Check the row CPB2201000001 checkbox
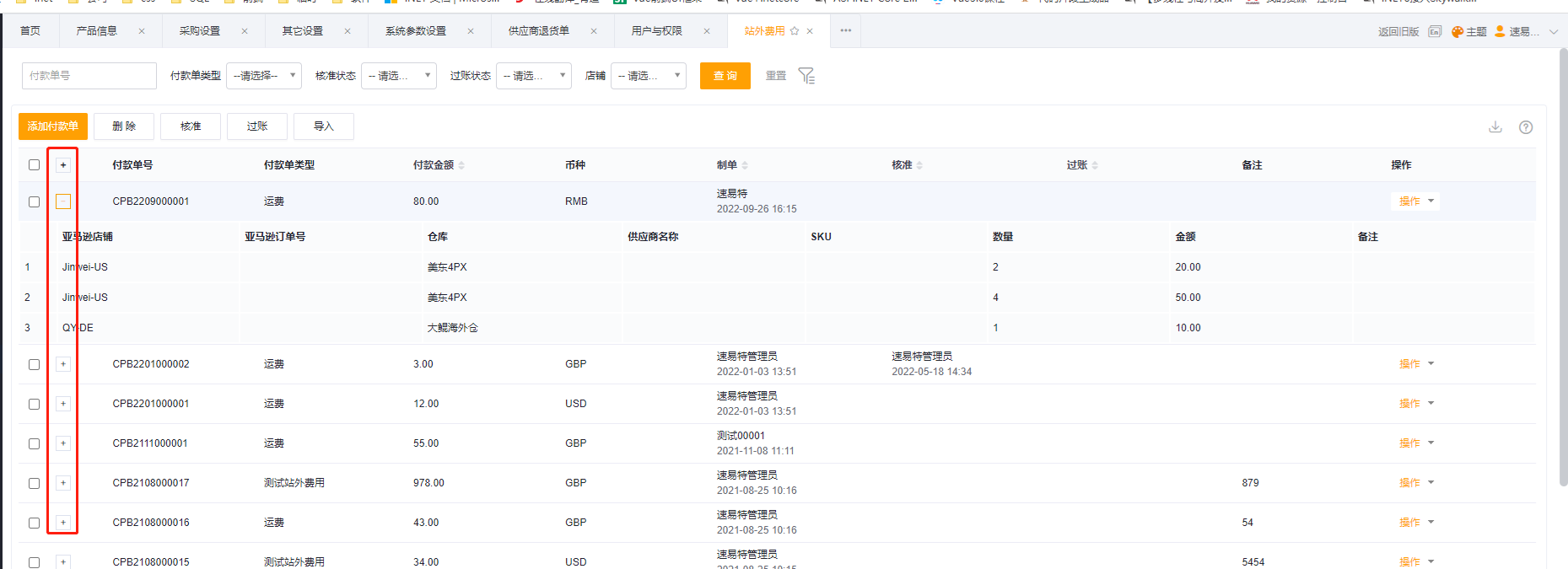The height and width of the screenshot is (569, 1568). click(34, 404)
